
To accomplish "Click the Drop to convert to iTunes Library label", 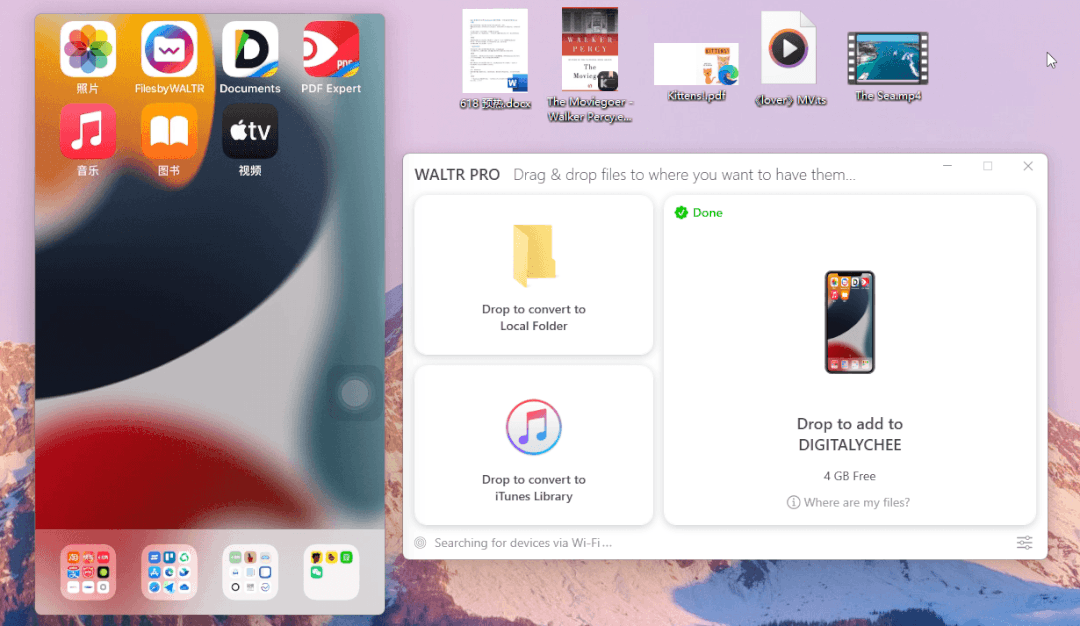I will coord(534,488).
